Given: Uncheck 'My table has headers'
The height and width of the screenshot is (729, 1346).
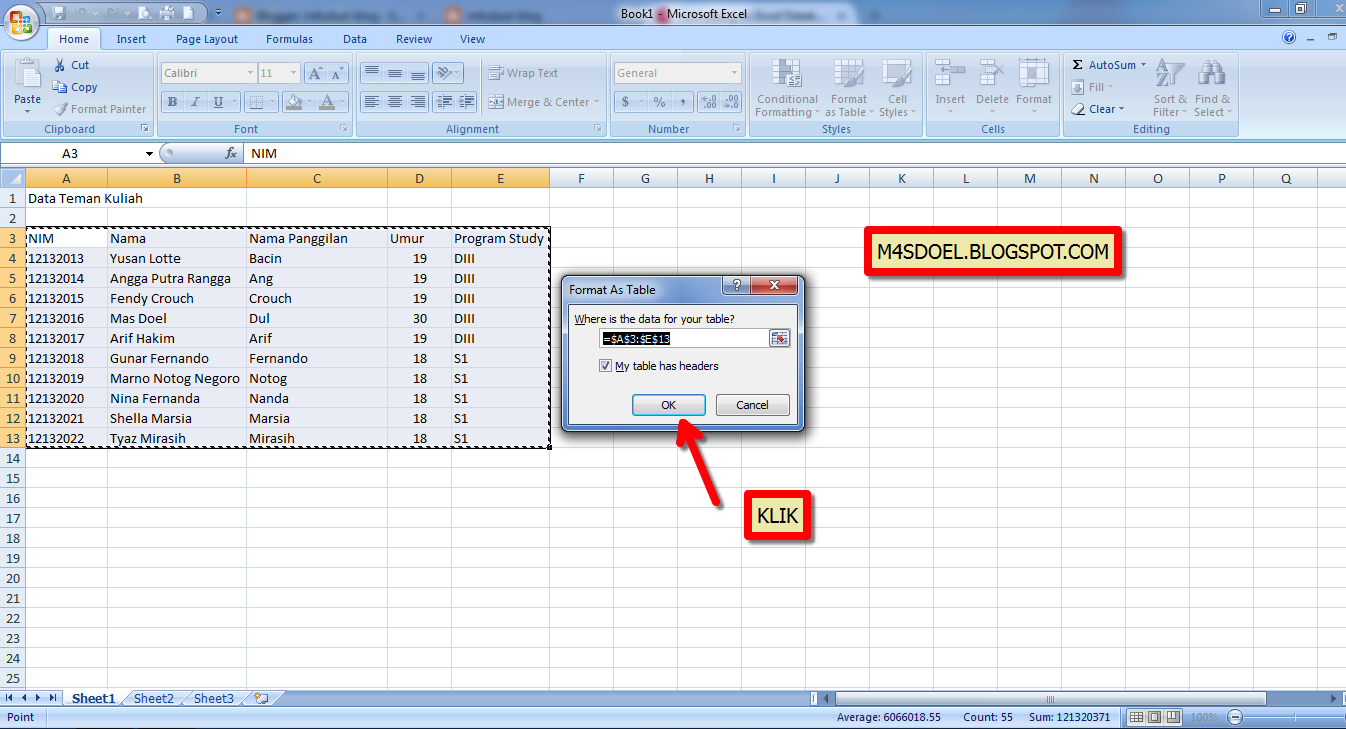Looking at the screenshot, I should [x=605, y=365].
